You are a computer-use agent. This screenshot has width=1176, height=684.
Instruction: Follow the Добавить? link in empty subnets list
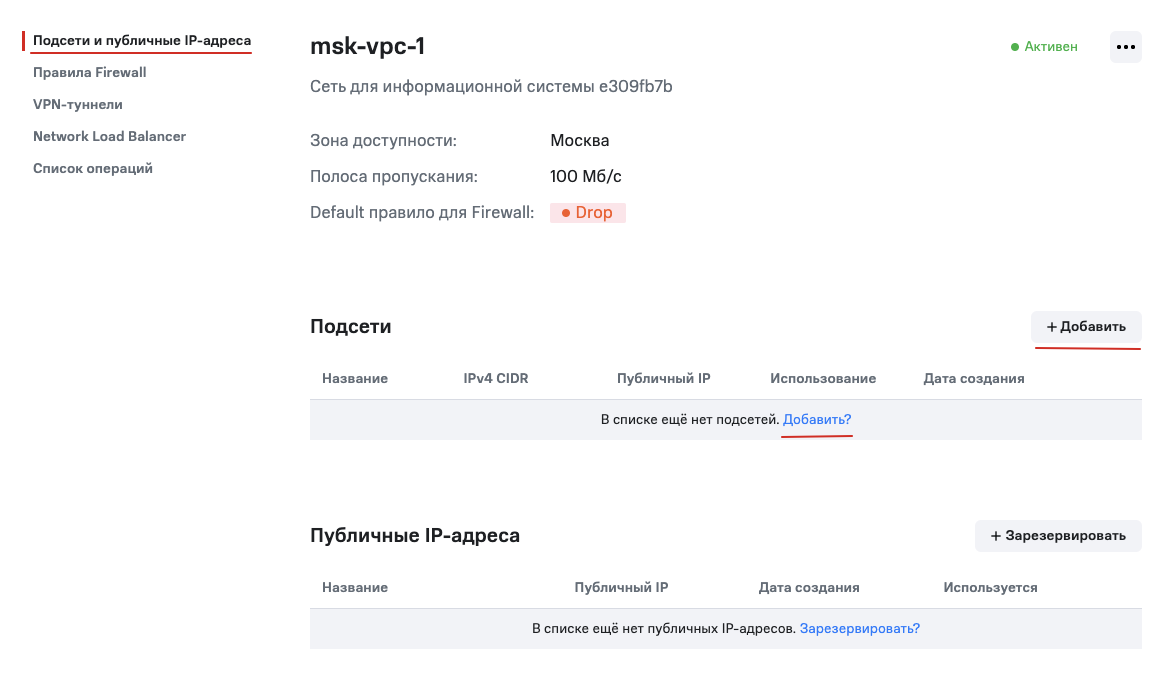[x=817, y=420]
